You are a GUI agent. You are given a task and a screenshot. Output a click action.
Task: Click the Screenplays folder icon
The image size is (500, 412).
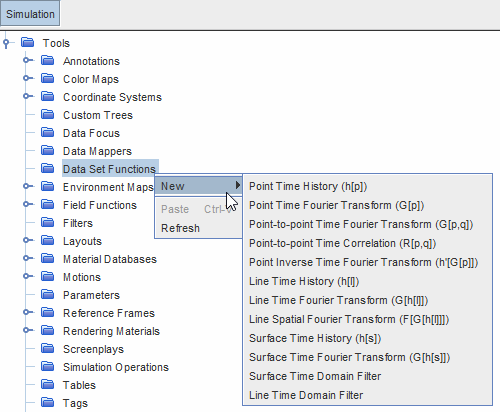(x=48, y=348)
